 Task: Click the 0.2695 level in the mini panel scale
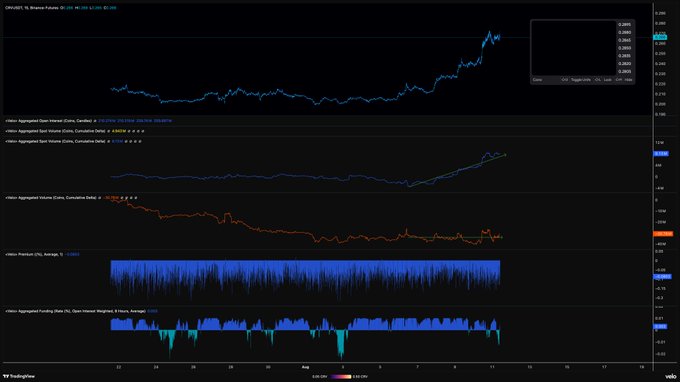pyautogui.click(x=624, y=25)
